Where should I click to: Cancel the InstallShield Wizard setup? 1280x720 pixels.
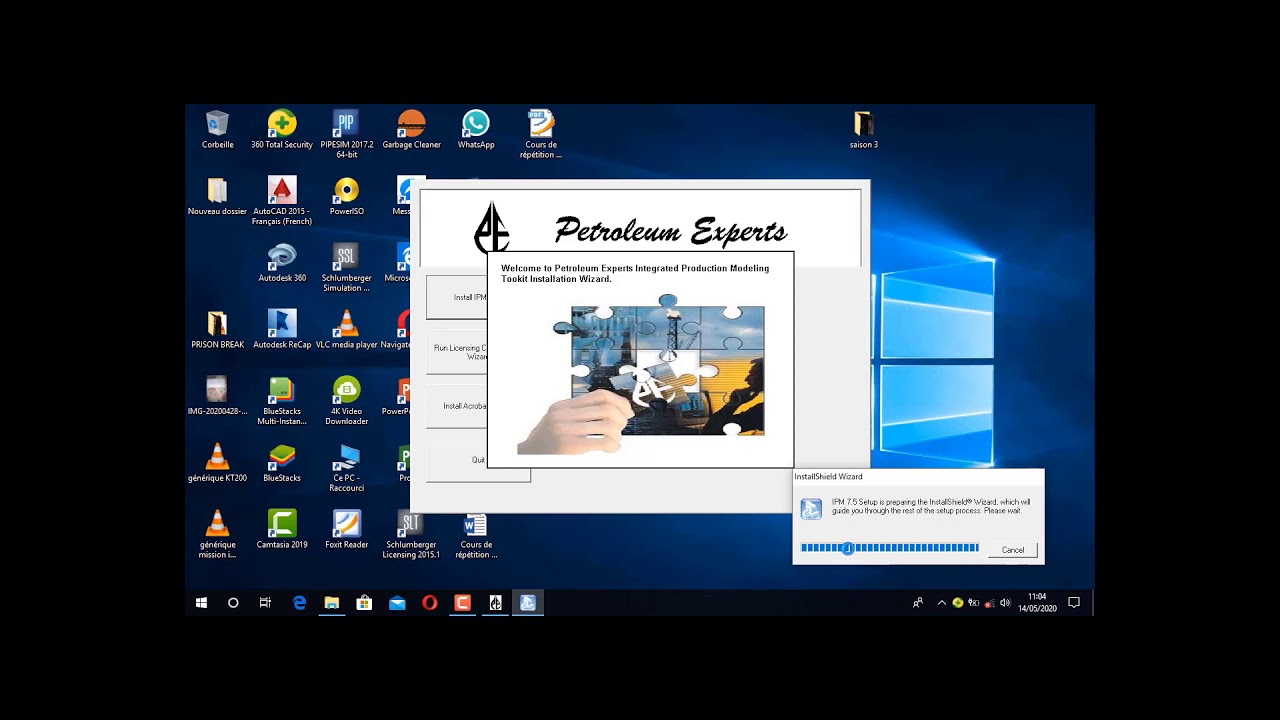(1013, 550)
